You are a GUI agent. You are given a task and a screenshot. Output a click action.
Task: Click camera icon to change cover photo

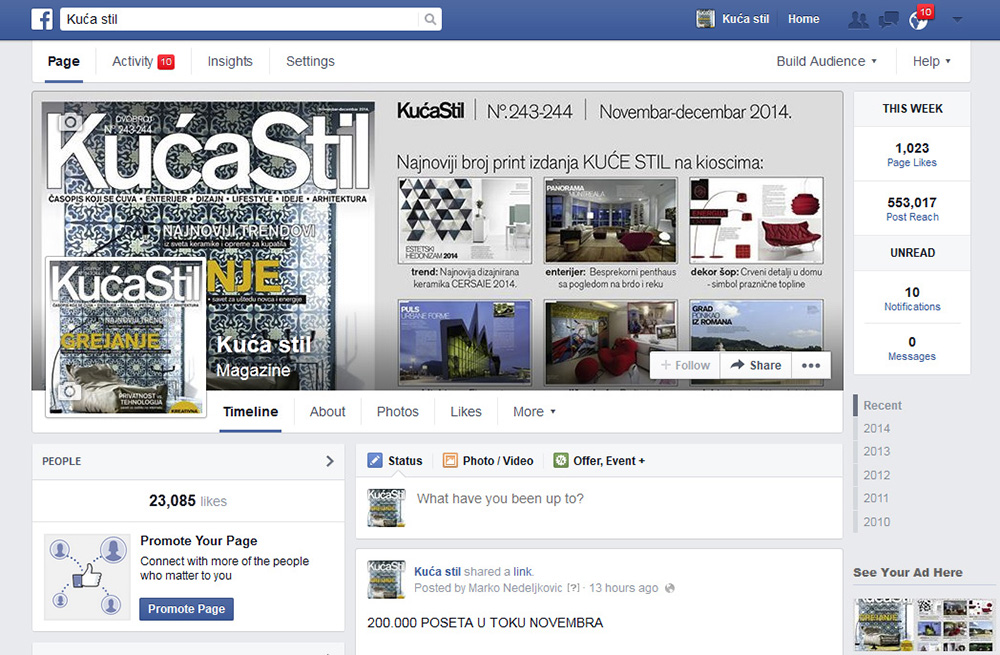tap(70, 122)
